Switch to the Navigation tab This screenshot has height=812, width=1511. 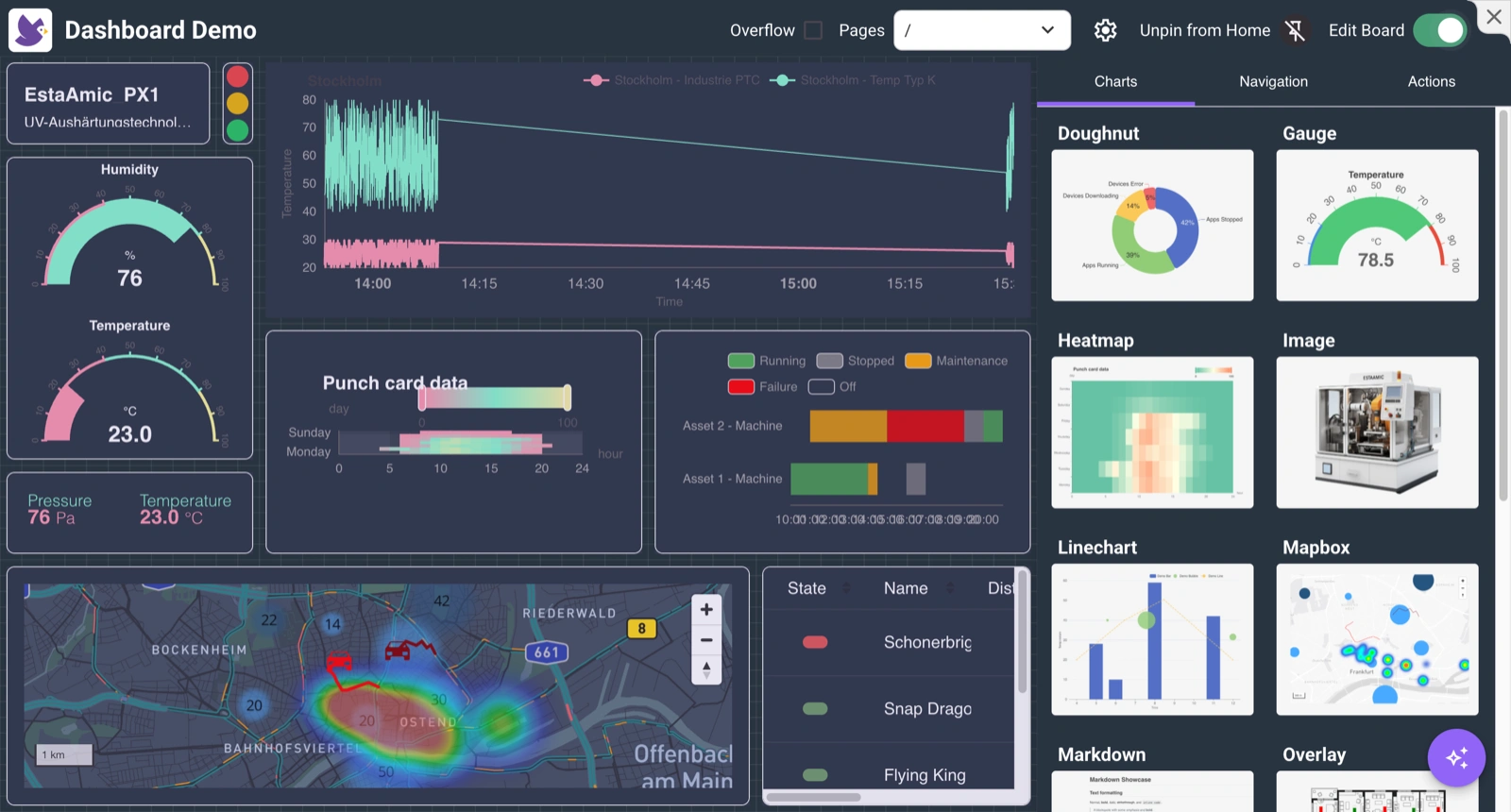point(1273,82)
